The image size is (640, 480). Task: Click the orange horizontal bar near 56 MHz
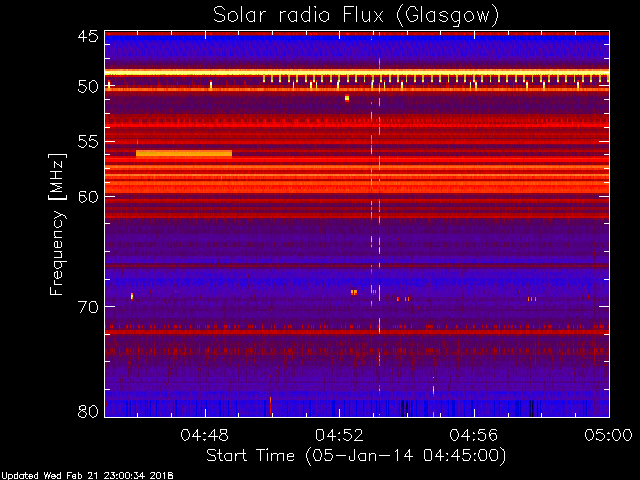(x=184, y=153)
